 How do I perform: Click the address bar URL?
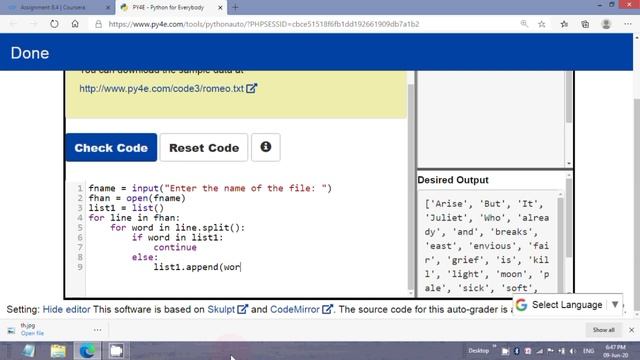tap(264, 24)
